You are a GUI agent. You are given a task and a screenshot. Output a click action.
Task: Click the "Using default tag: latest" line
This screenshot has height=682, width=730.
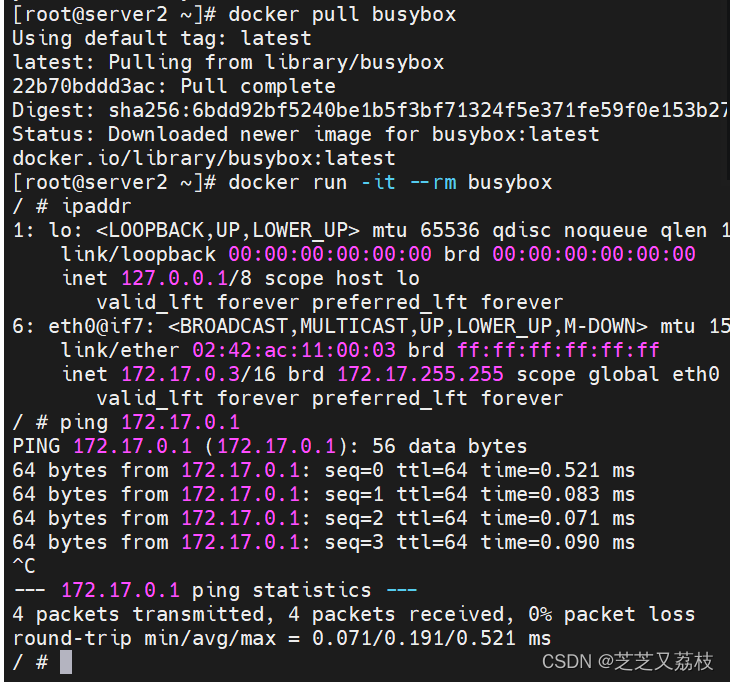tap(162, 38)
